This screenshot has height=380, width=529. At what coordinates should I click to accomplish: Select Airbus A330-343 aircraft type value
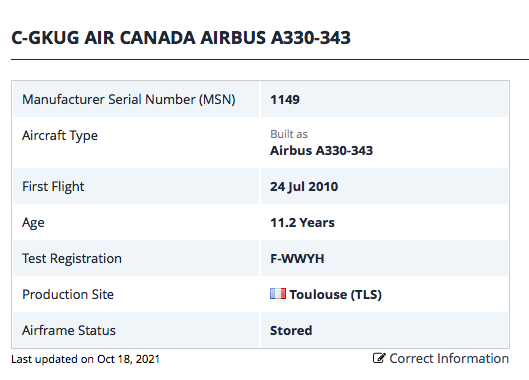[x=321, y=151]
